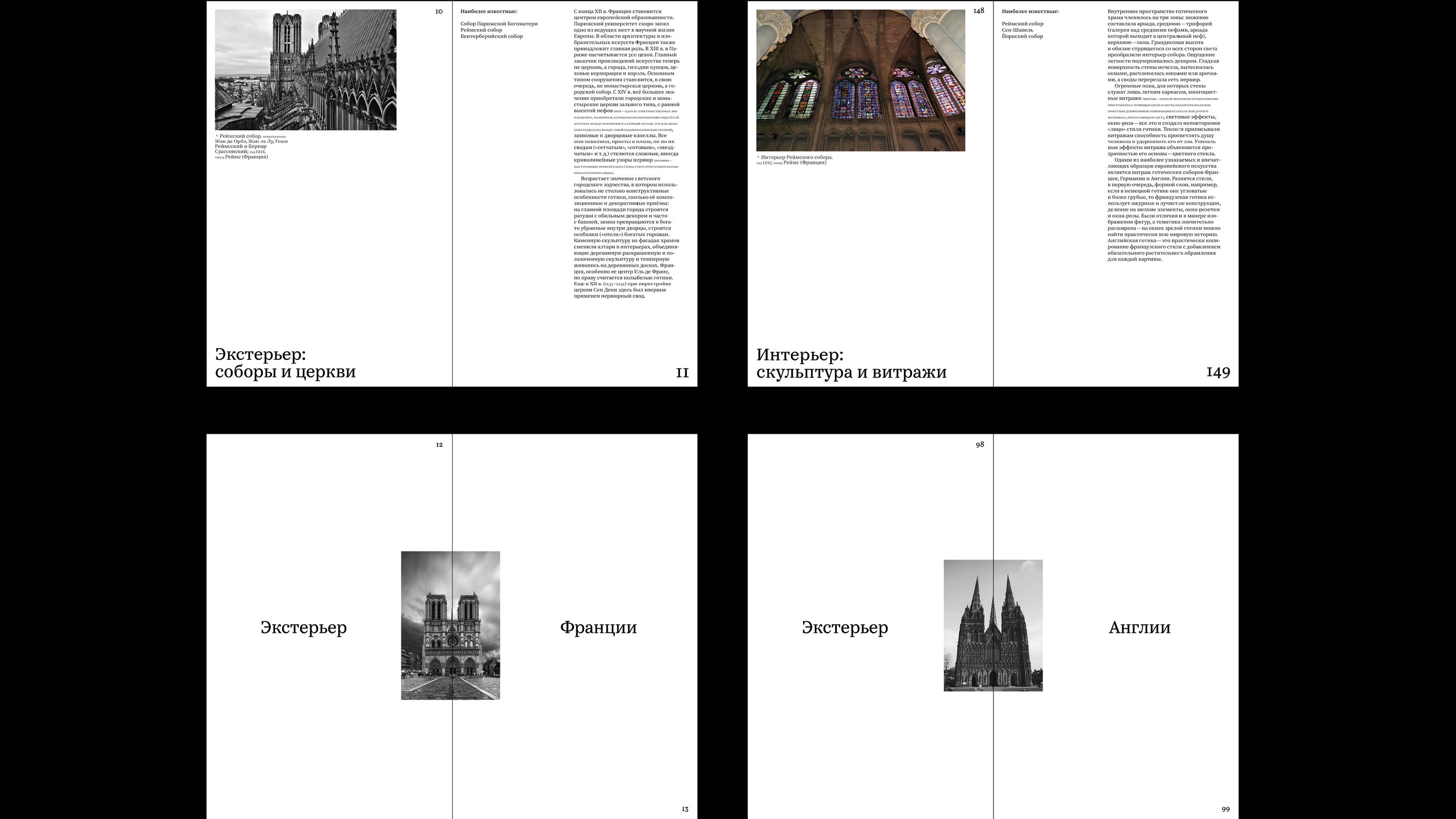The height and width of the screenshot is (819, 1456).
Task: Click the heading 'Интерьер: скульптура и витражи'
Action: [x=851, y=363]
